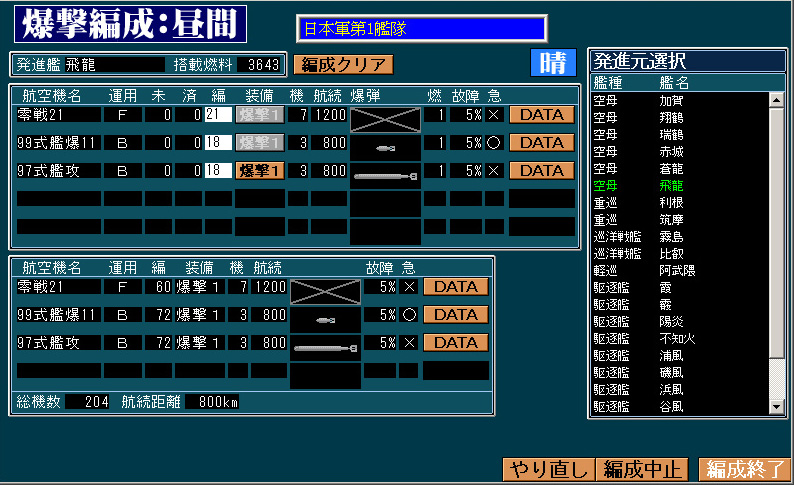Click the やり直し button
This screenshot has height=485, width=794.
[x=548, y=469]
